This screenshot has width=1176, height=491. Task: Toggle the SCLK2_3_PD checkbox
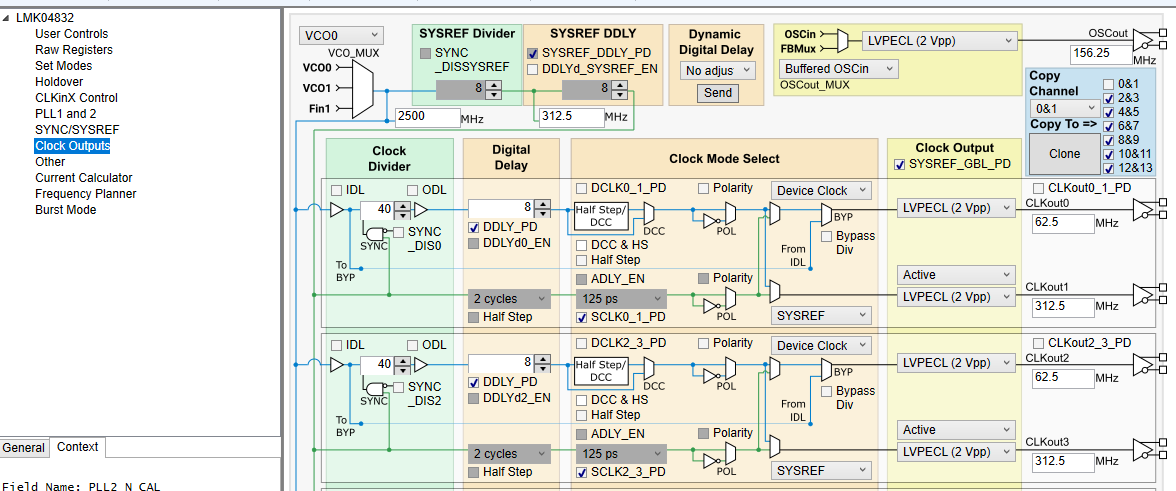(x=582, y=472)
